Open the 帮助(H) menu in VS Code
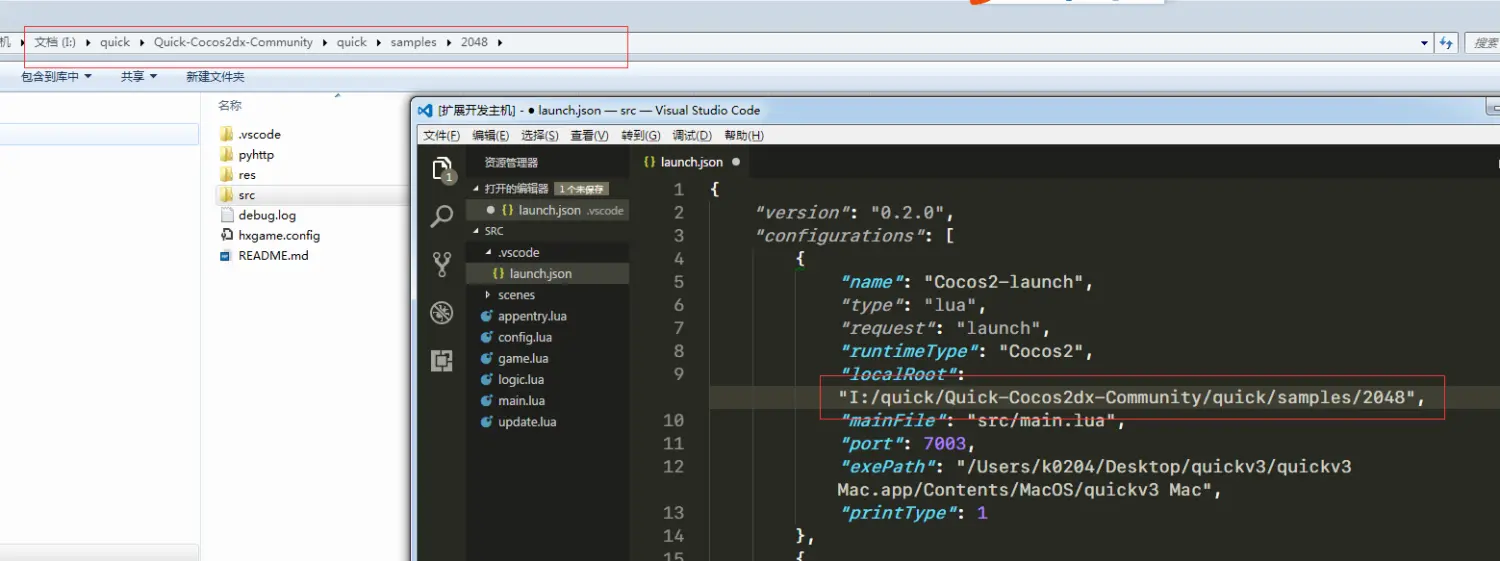Viewport: 1500px width, 561px height. (744, 136)
